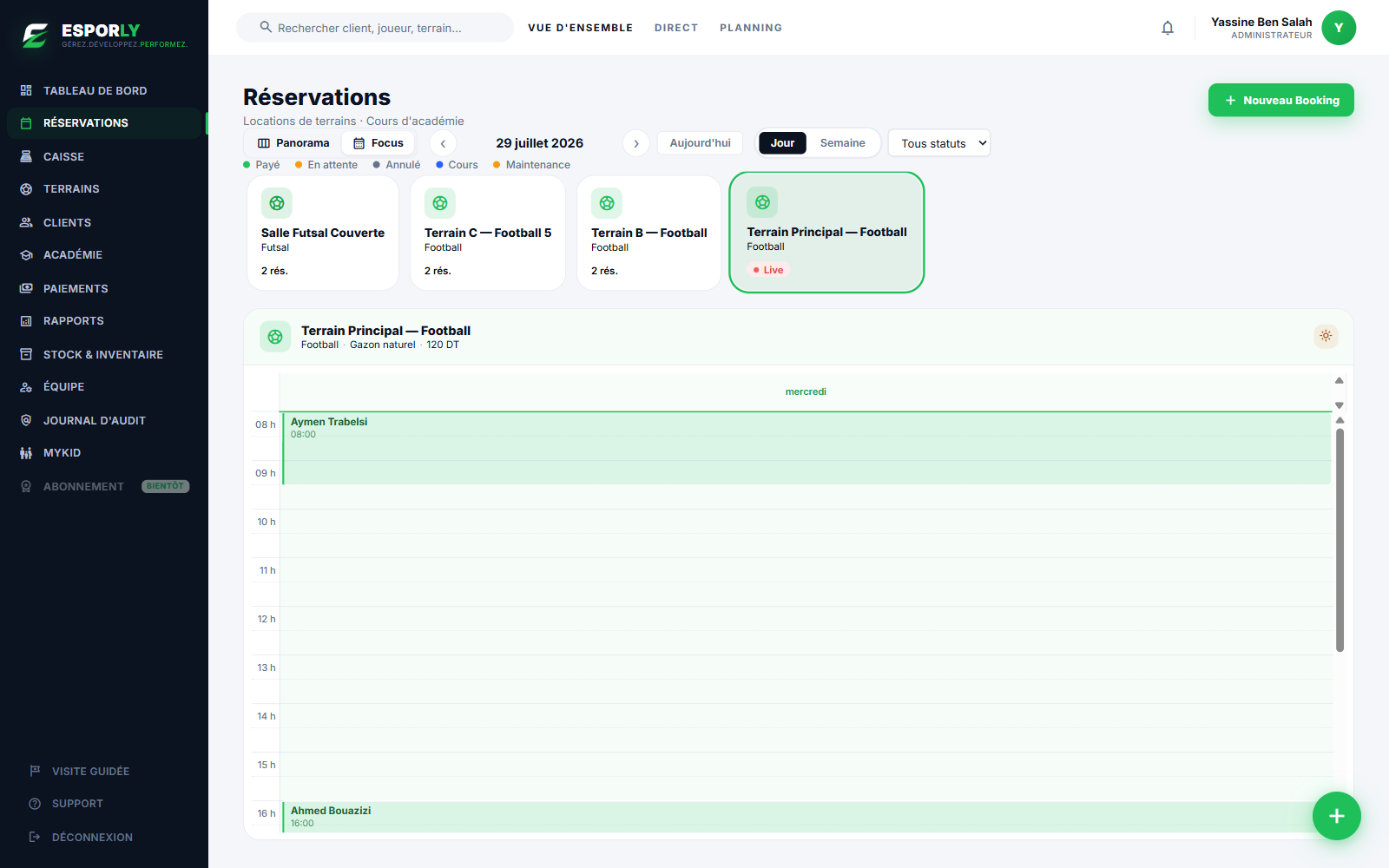Click the Terrain C ball icon
Screen dimensions: 1389x868
440,203
